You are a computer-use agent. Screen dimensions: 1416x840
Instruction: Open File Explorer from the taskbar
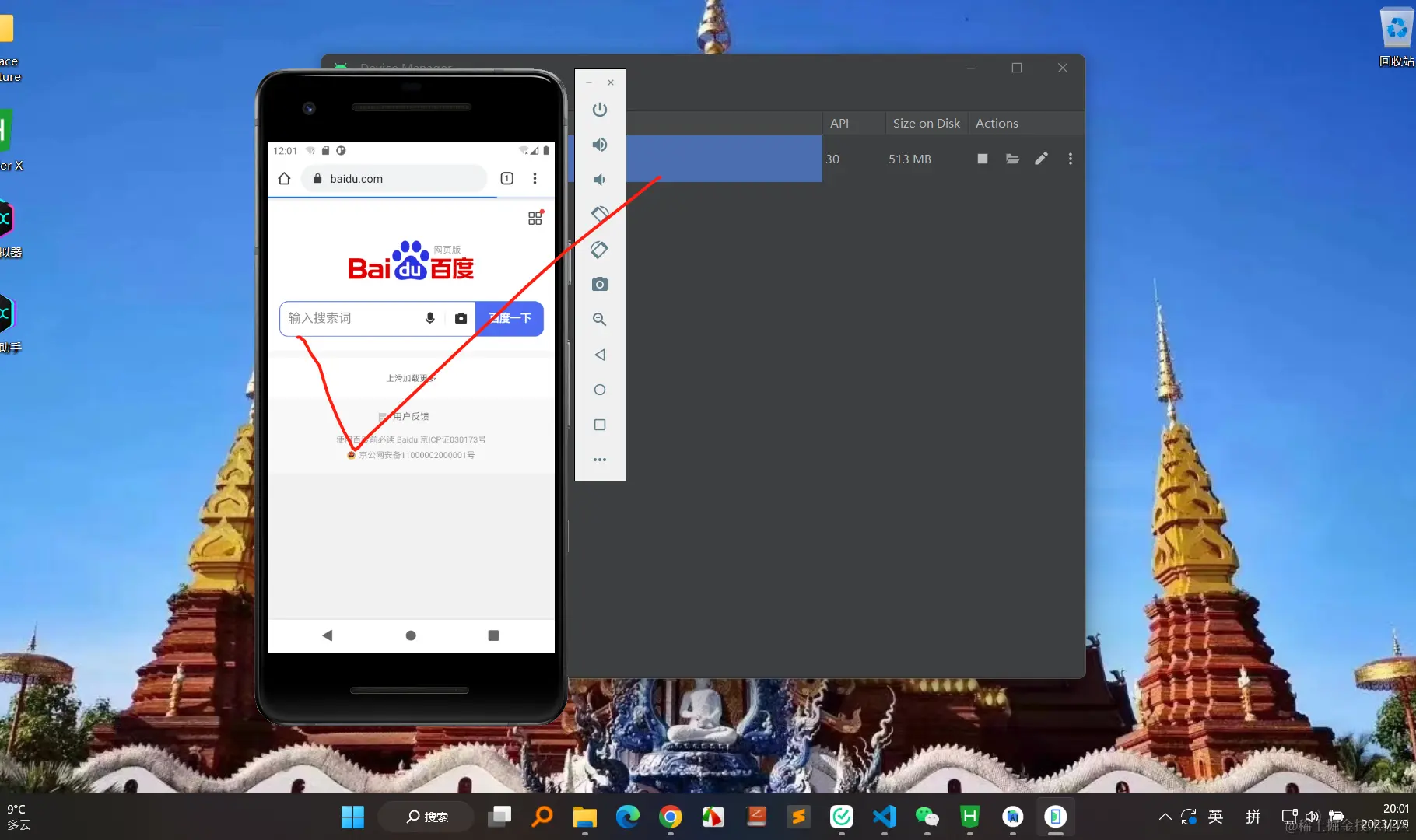(x=585, y=817)
